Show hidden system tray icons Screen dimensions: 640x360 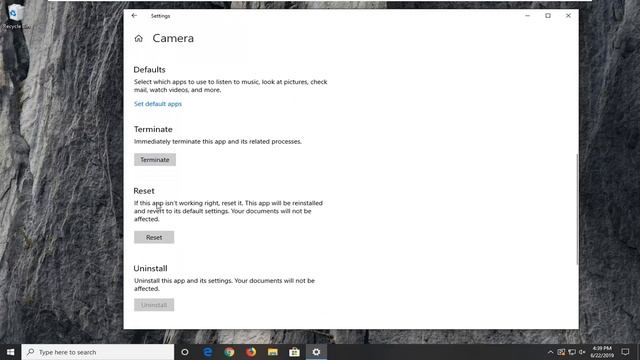click(x=550, y=352)
